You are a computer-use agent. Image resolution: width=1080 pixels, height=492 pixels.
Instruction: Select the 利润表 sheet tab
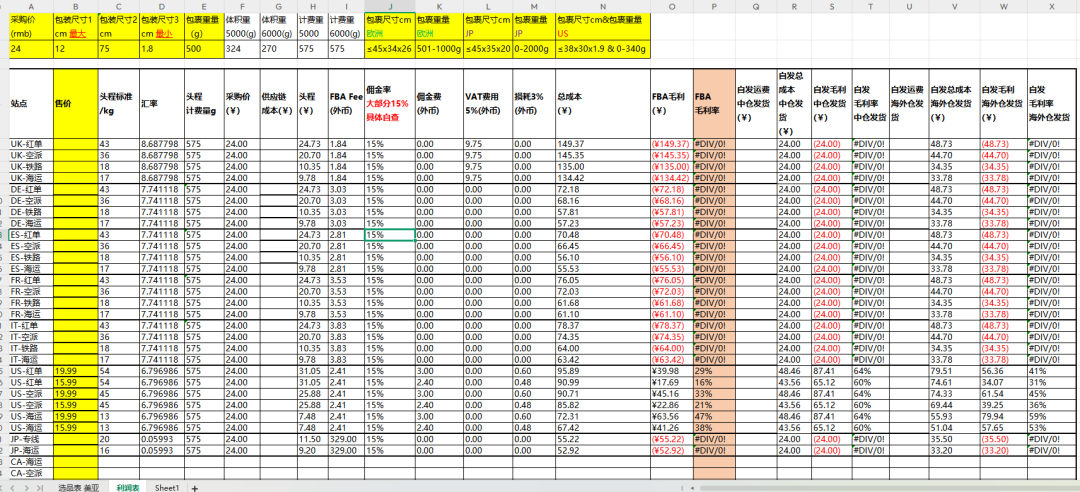(127, 487)
